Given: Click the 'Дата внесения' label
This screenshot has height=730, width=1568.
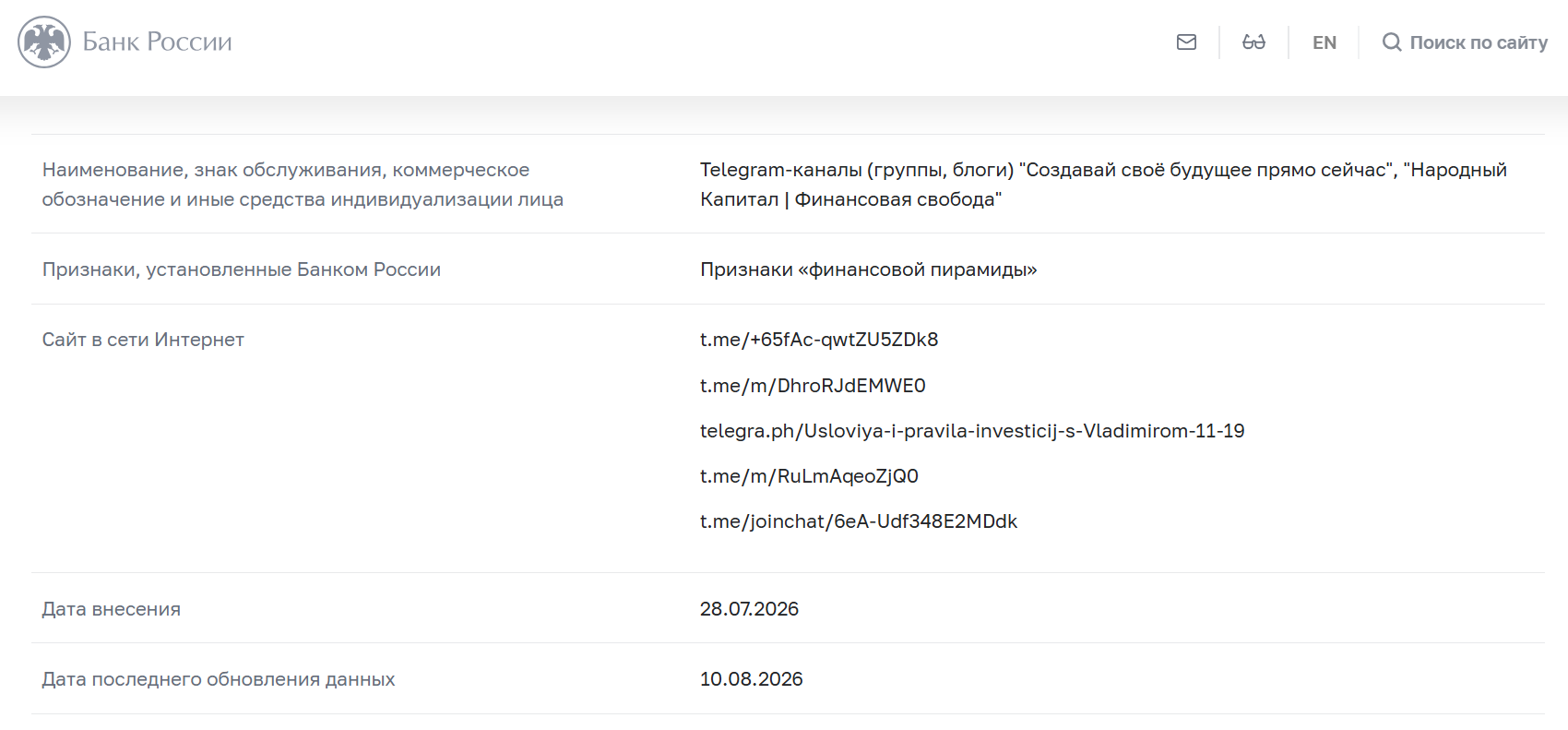Looking at the screenshot, I should (x=112, y=609).
